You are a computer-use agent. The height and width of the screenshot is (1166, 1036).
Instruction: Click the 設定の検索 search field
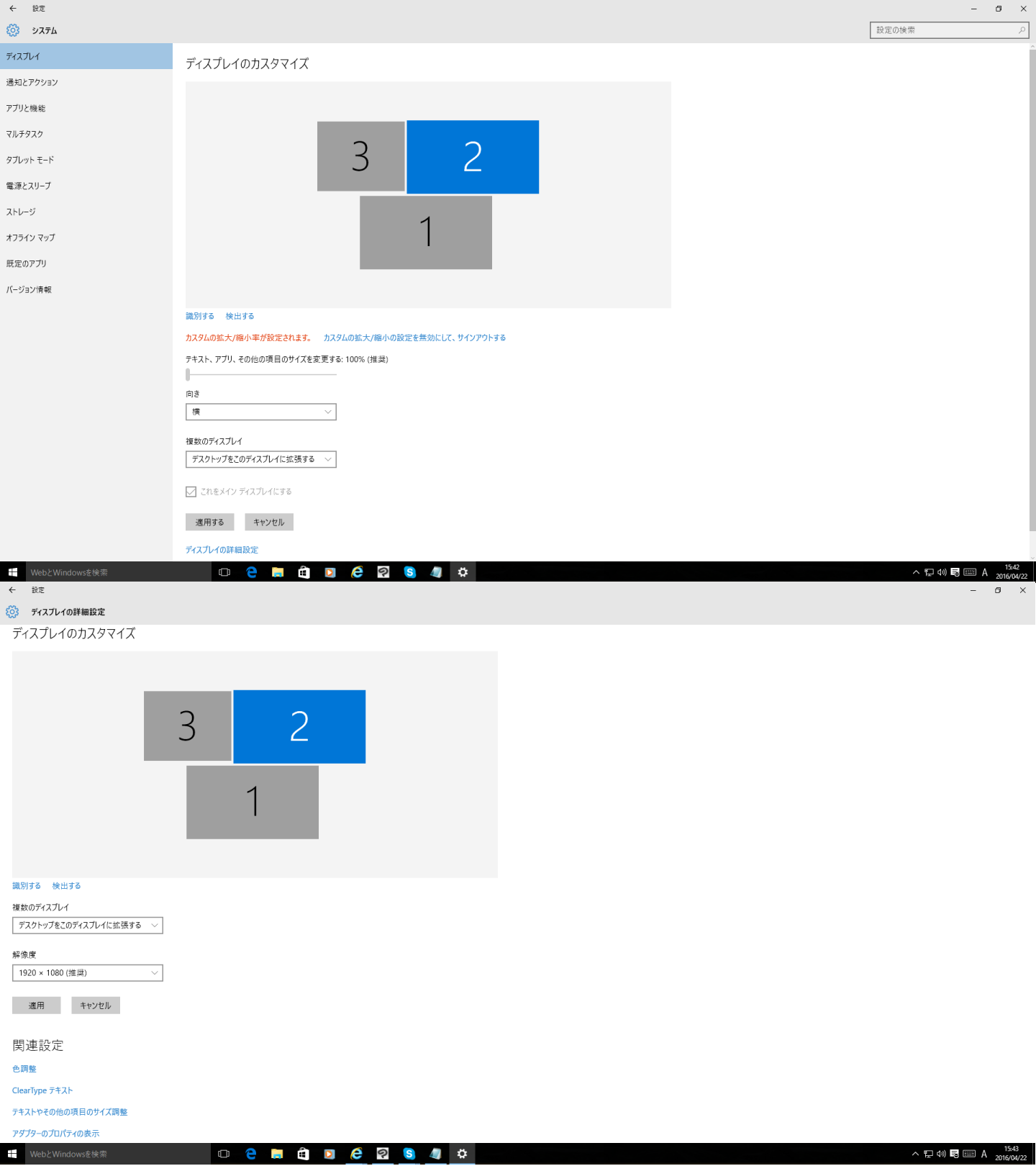(x=949, y=30)
